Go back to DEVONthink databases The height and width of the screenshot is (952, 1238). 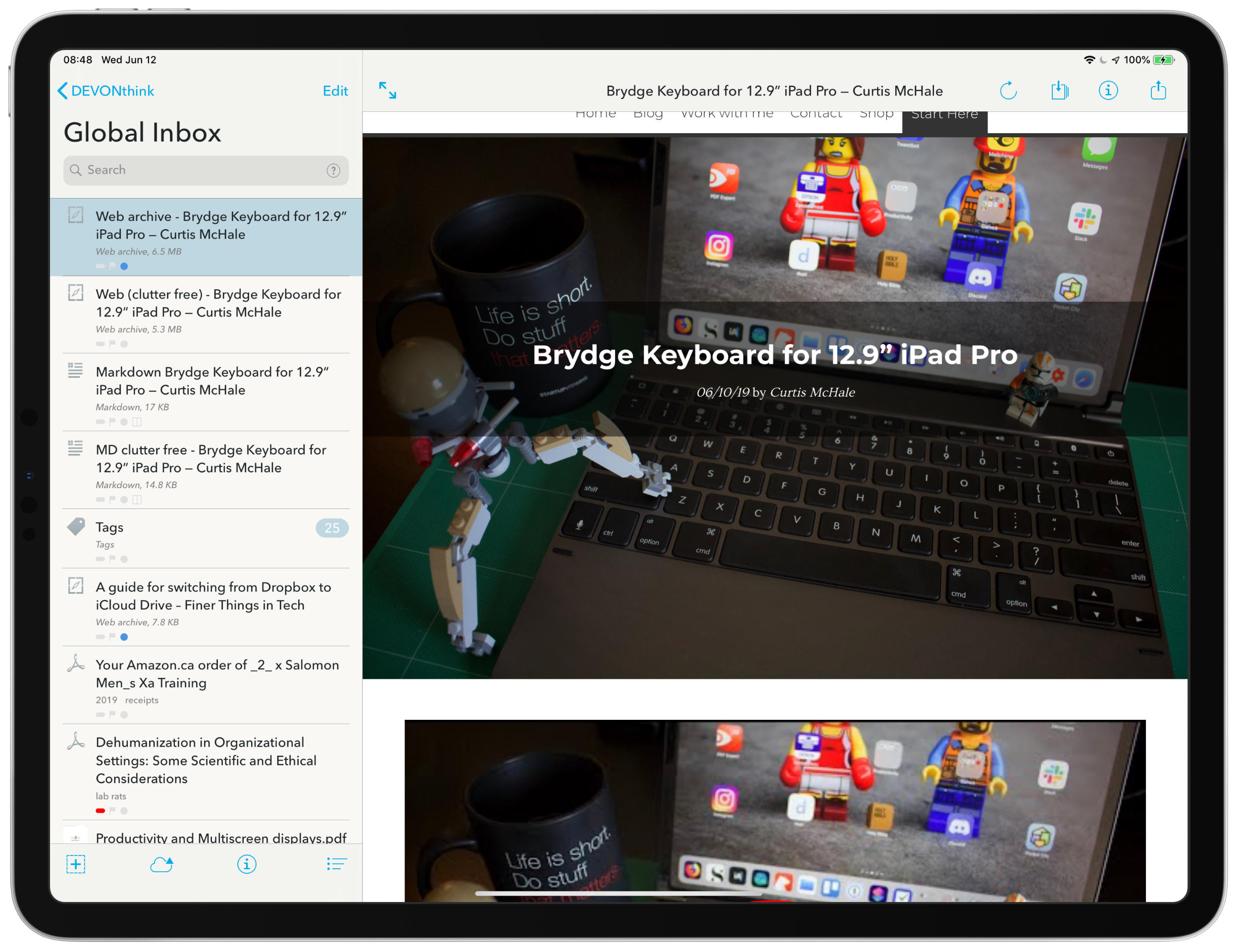[x=106, y=91]
